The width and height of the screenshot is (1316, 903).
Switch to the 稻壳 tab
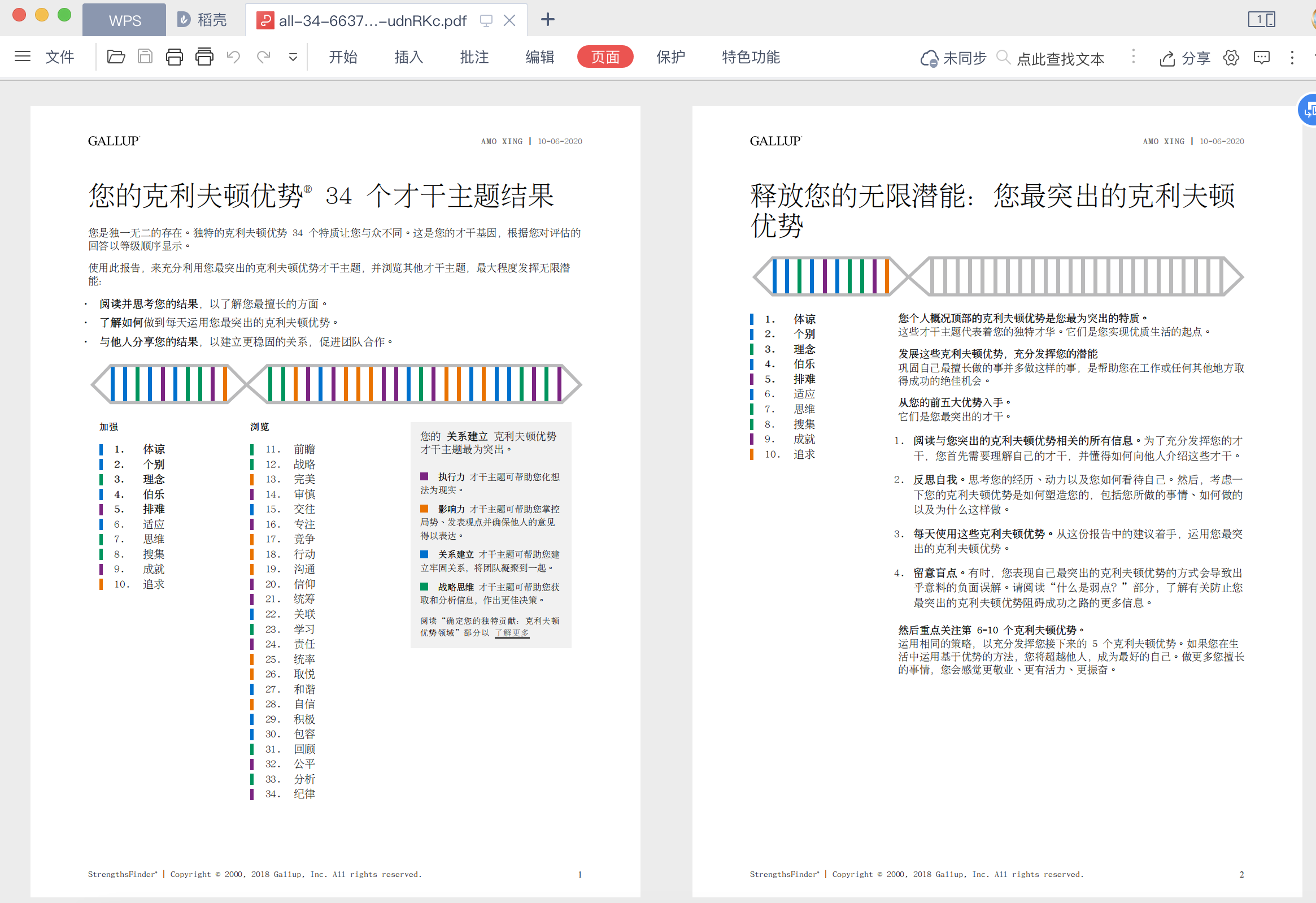[202, 20]
